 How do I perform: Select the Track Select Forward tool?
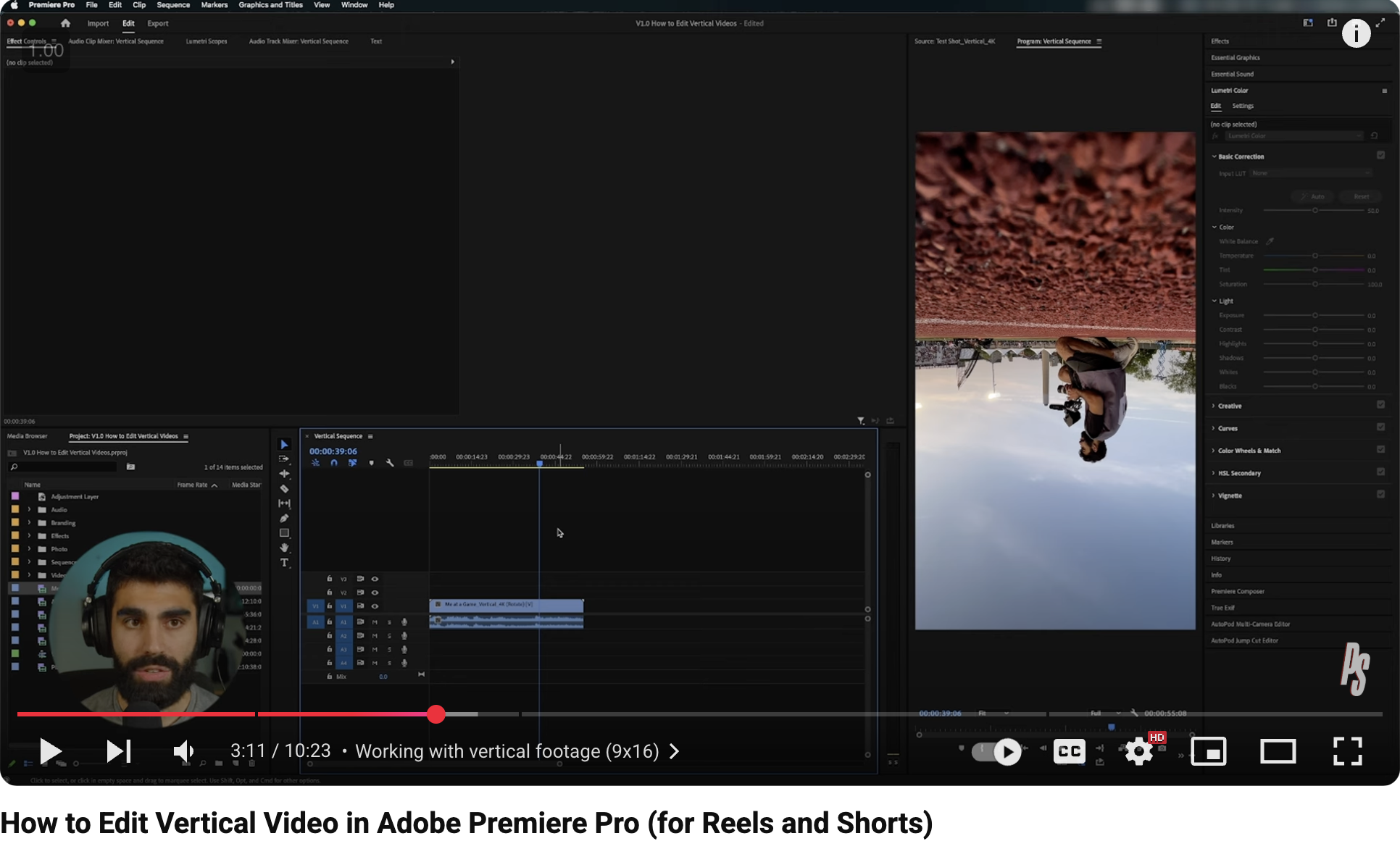tap(284, 459)
